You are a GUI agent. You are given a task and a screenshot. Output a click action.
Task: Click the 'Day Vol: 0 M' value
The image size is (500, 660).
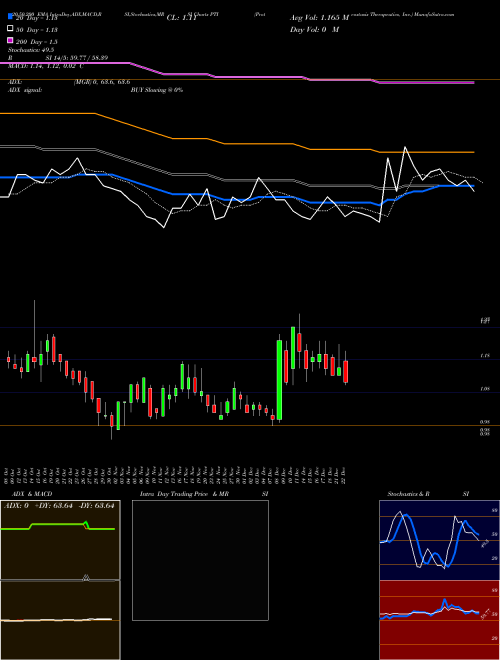(x=314, y=29)
